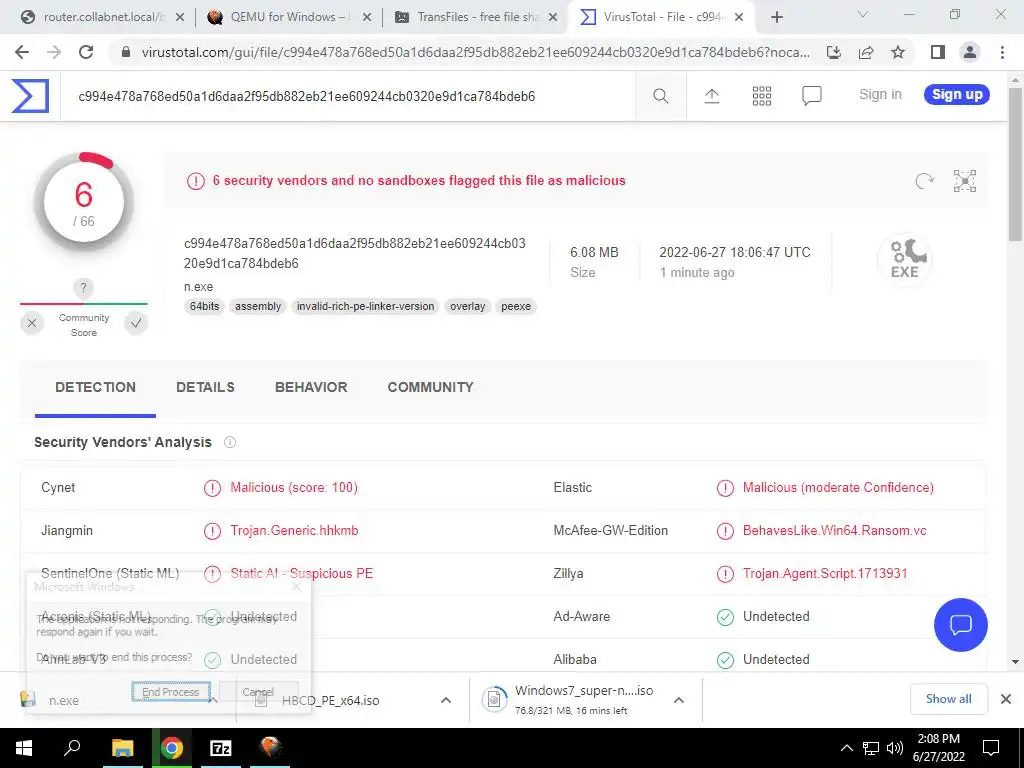
Task: Click the Trojan.Generic.hhkmb detection text
Action: coord(294,530)
